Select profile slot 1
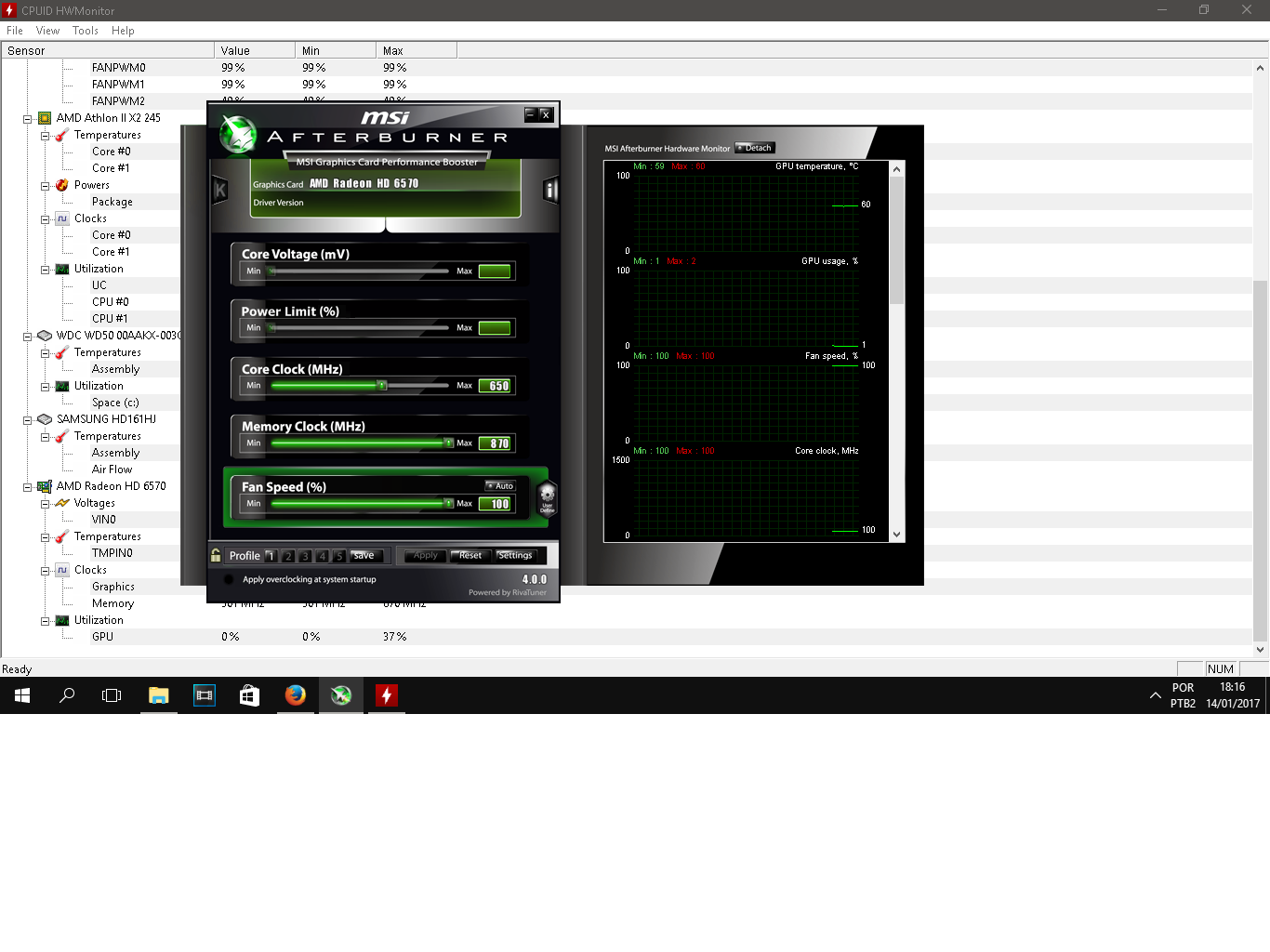Screen dimensions: 1270x952 (x=271, y=556)
